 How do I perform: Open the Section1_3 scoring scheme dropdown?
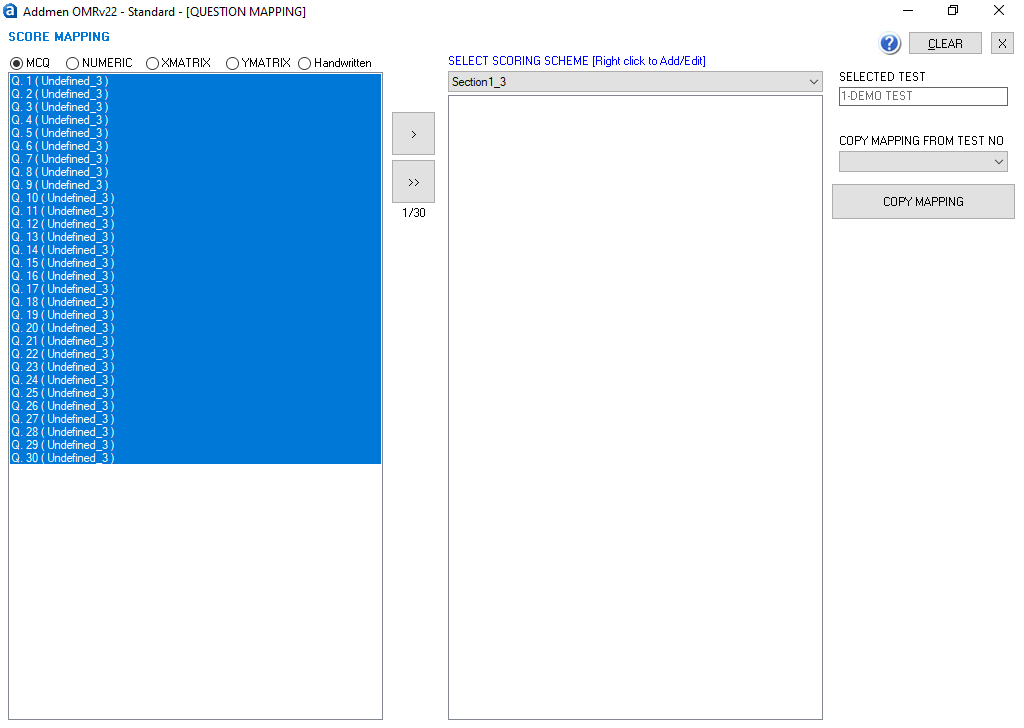(x=635, y=82)
